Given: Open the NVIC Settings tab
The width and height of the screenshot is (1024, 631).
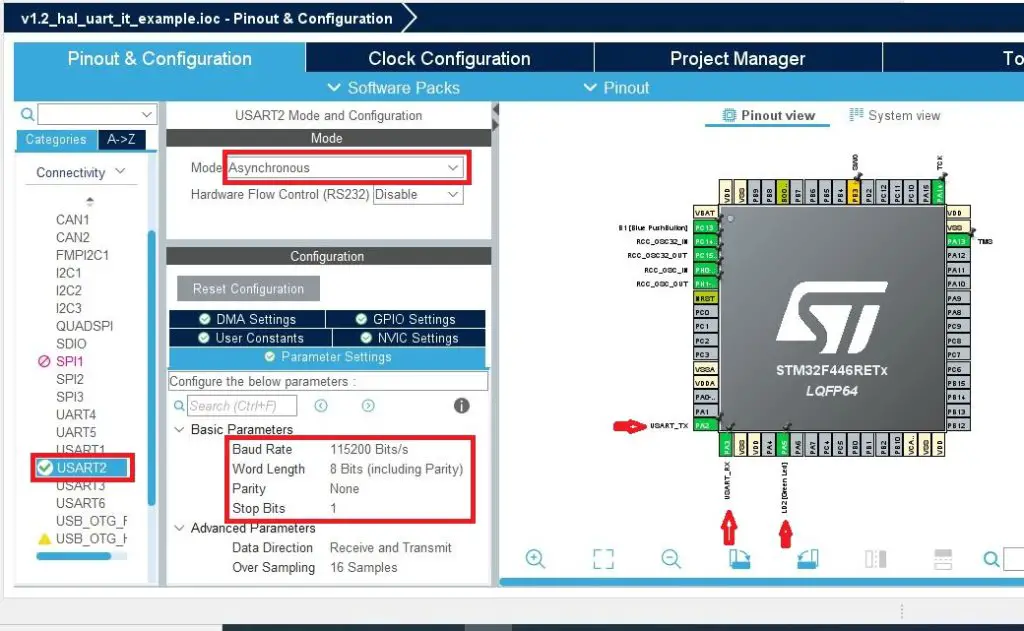Looking at the screenshot, I should [x=409, y=338].
